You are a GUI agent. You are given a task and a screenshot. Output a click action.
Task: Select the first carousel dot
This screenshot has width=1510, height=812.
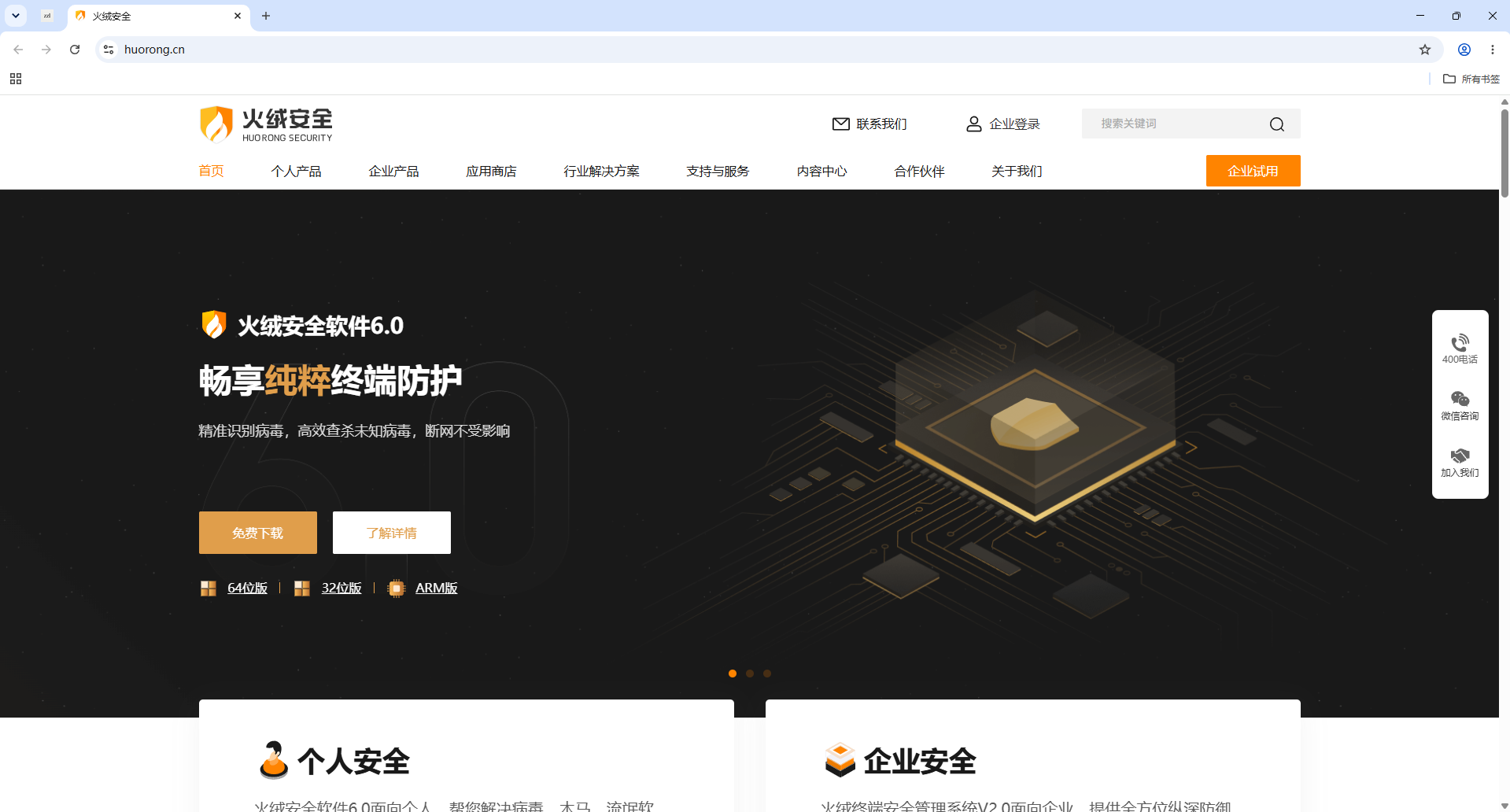tap(733, 674)
